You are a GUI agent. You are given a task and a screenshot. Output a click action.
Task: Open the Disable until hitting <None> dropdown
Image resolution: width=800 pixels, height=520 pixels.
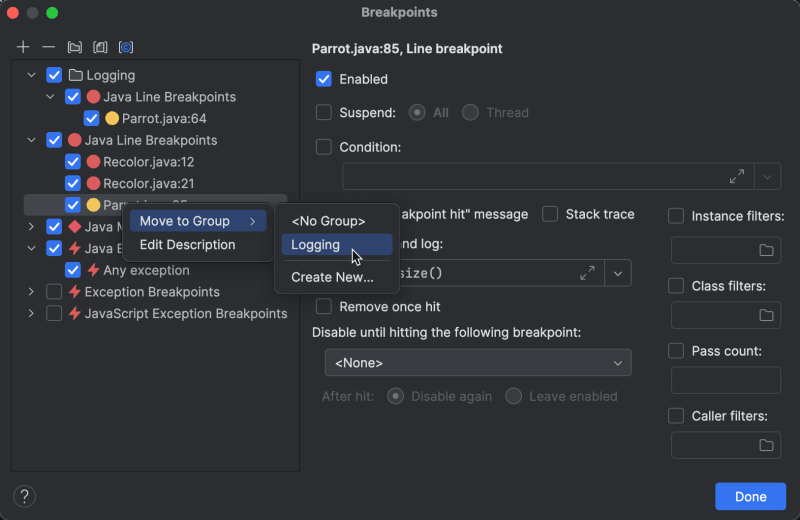point(478,363)
